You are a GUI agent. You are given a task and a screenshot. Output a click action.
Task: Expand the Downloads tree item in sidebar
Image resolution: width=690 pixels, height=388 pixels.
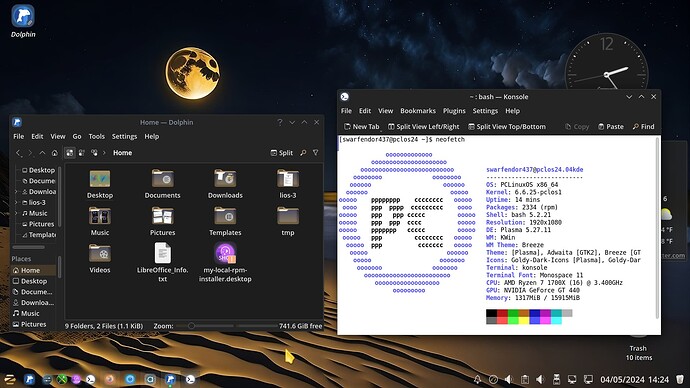[x=17, y=192]
